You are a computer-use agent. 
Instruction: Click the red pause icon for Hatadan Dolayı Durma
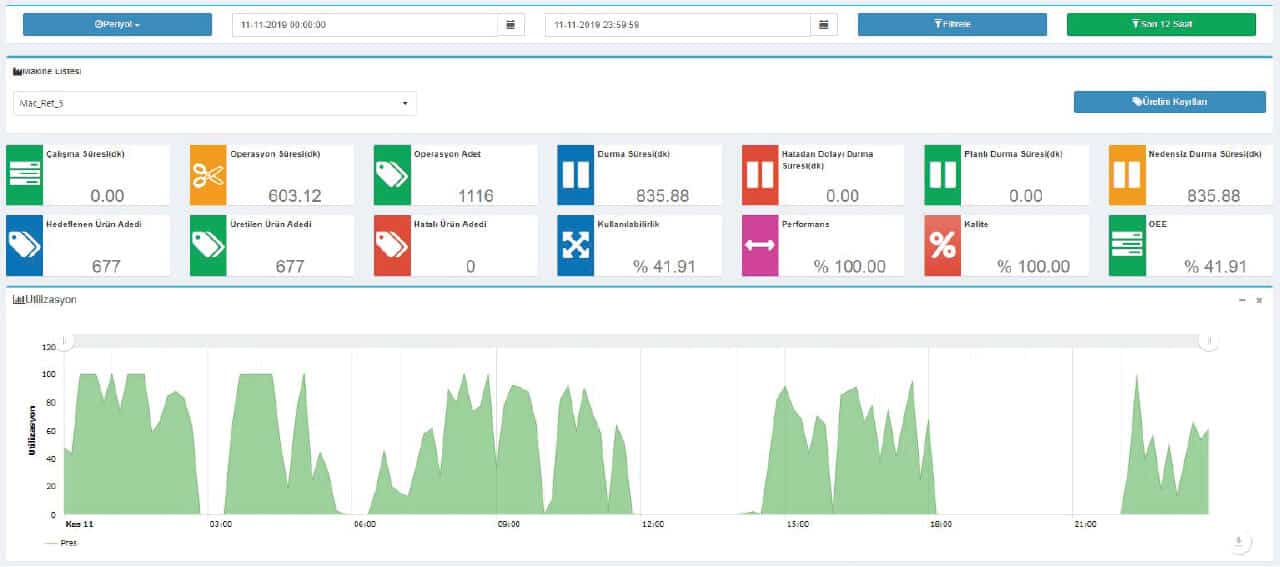(x=760, y=176)
